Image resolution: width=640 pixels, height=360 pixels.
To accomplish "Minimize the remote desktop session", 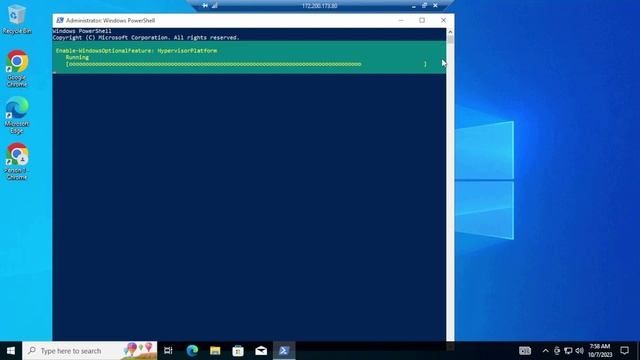I will pyautogui.click(x=414, y=6).
